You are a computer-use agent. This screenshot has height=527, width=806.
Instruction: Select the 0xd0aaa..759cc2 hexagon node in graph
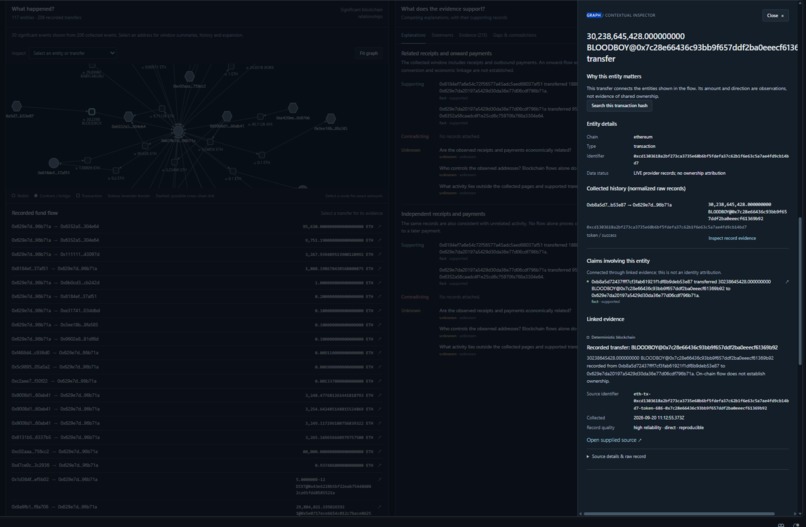[x=190, y=76]
